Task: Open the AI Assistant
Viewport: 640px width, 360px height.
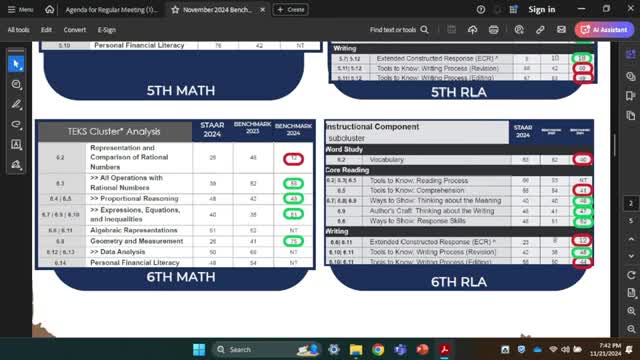Action: (x=604, y=30)
